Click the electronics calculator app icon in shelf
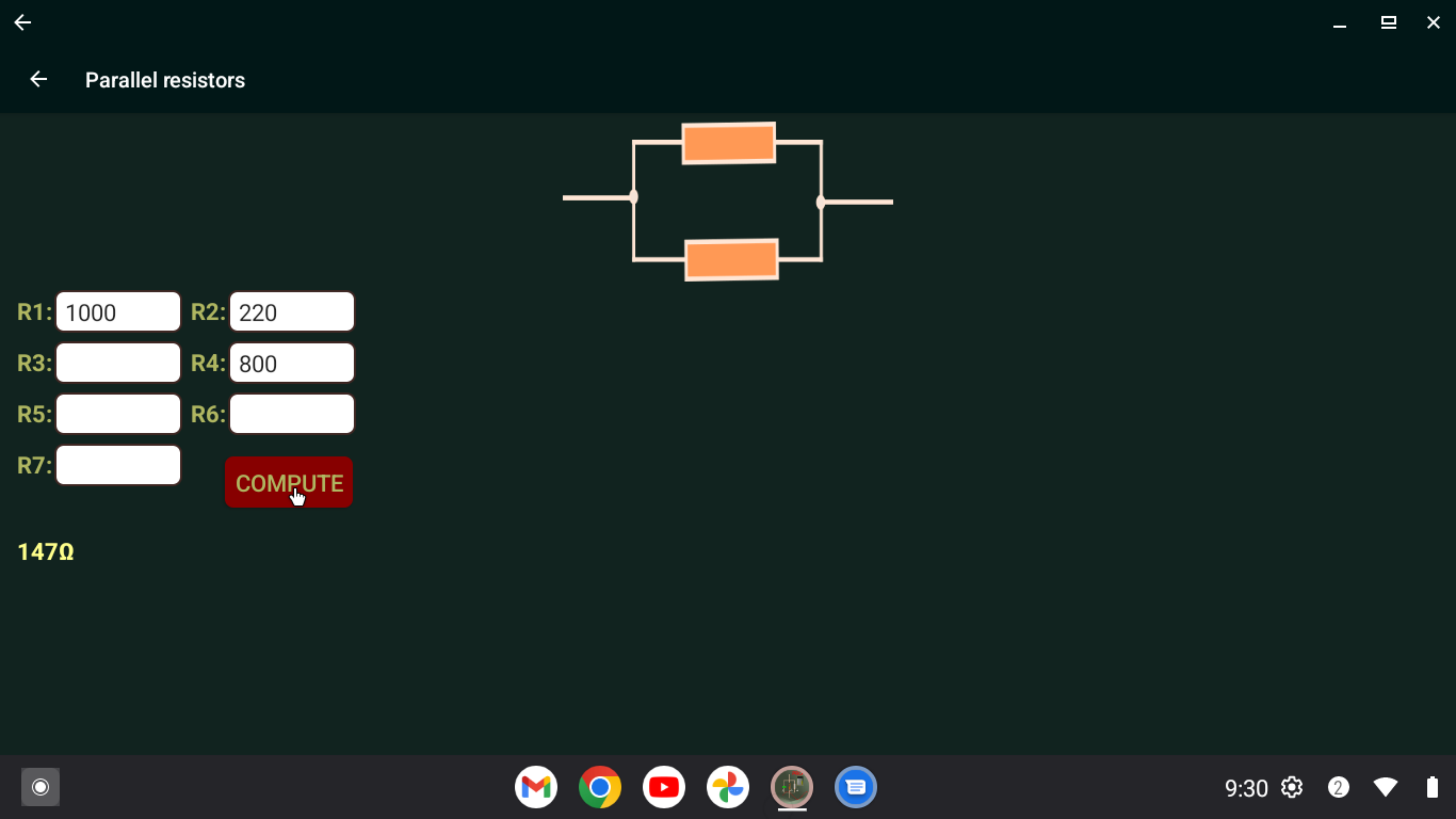 point(791,787)
